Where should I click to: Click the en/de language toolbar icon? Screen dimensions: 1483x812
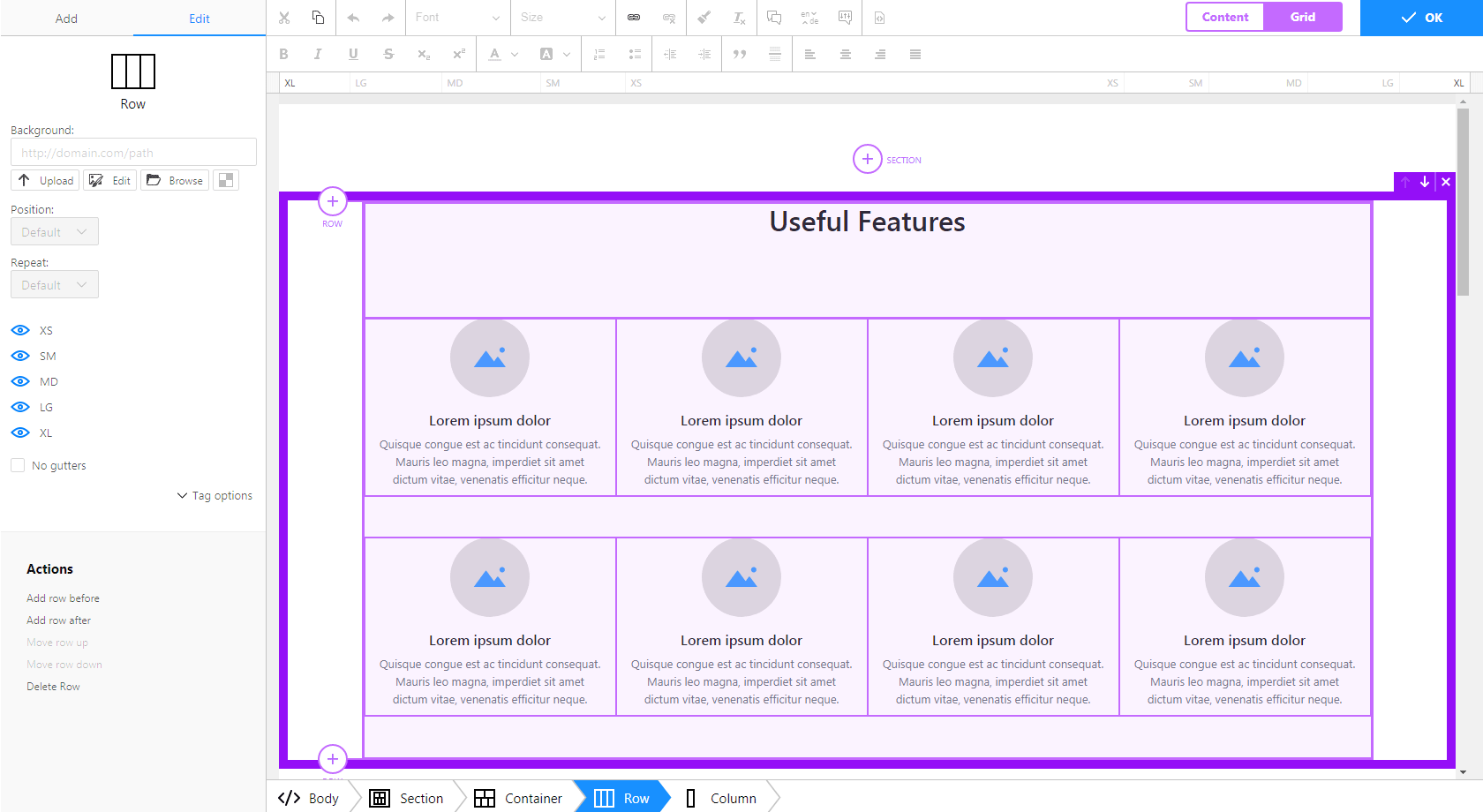click(809, 18)
